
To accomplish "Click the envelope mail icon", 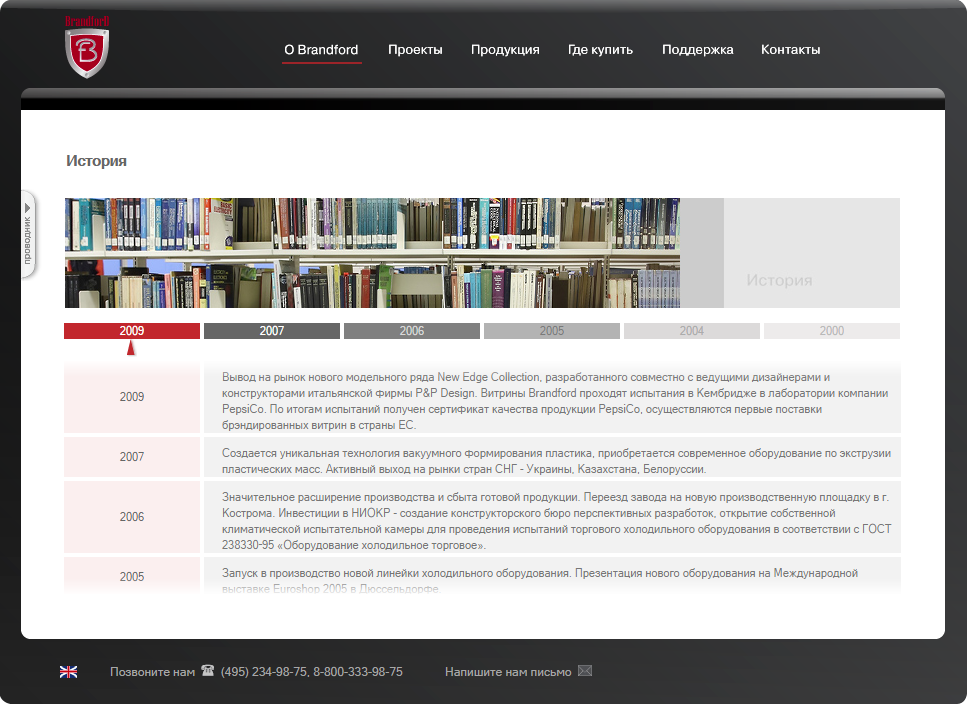I will click(585, 671).
